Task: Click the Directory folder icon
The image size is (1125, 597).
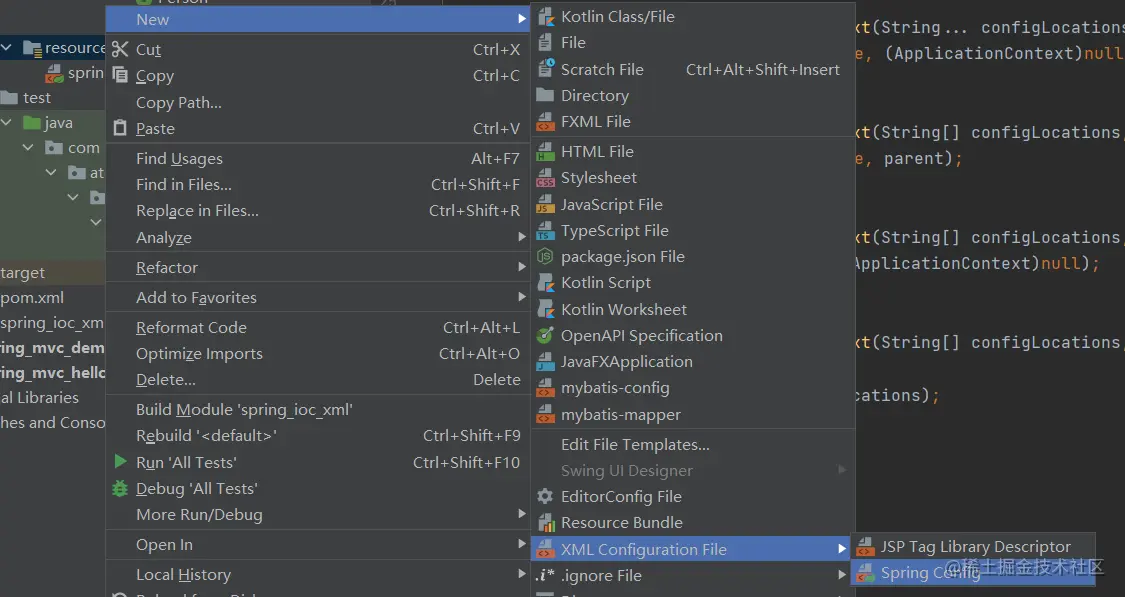Action: [x=545, y=95]
